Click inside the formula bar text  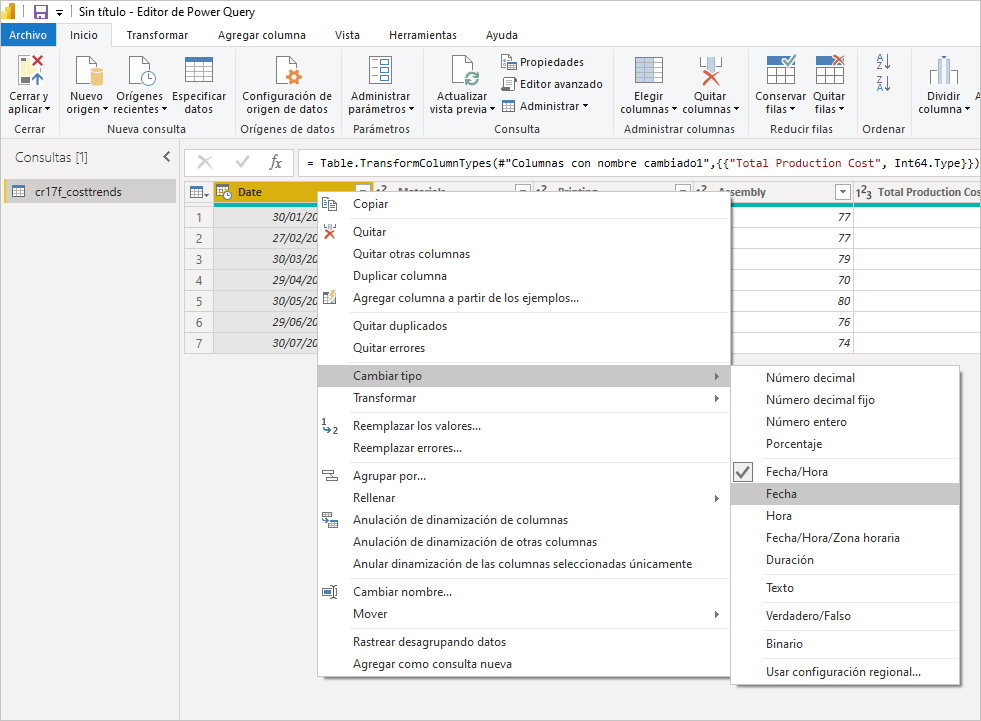(639, 163)
